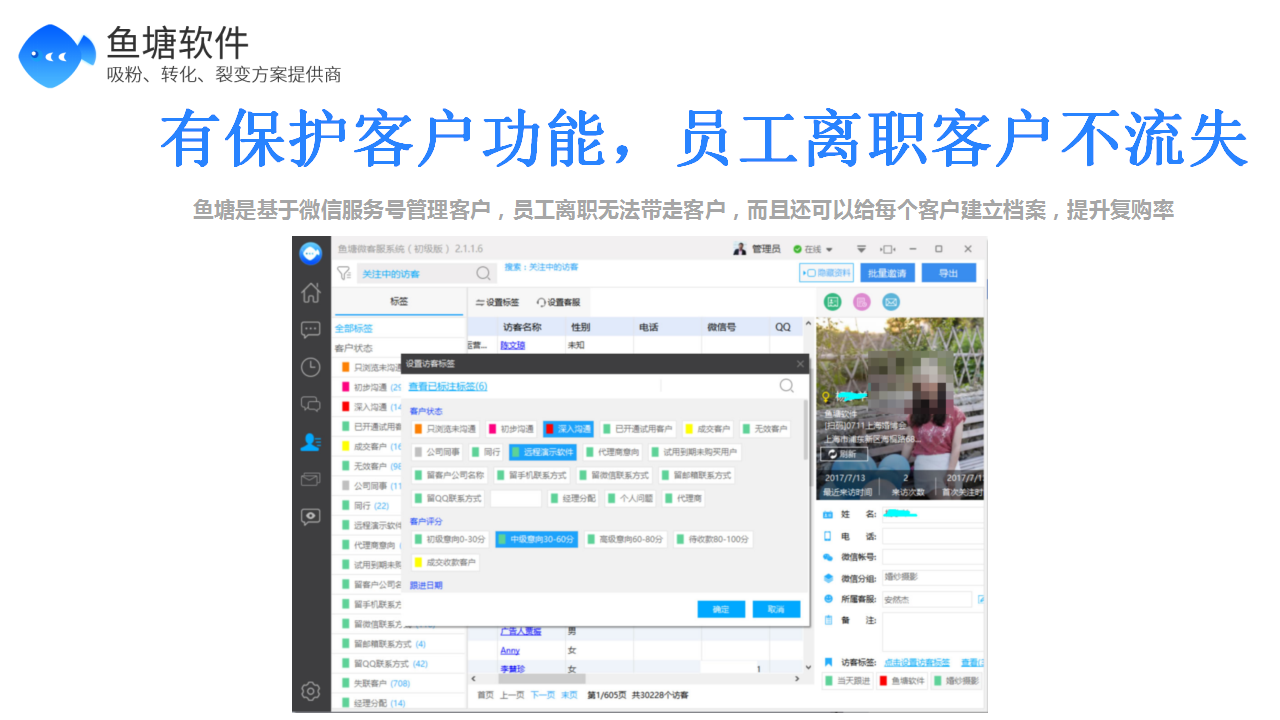The width and height of the screenshot is (1280, 720).
Task: Toggle tag 已开通试用客户 in dialog
Action: click(x=638, y=429)
